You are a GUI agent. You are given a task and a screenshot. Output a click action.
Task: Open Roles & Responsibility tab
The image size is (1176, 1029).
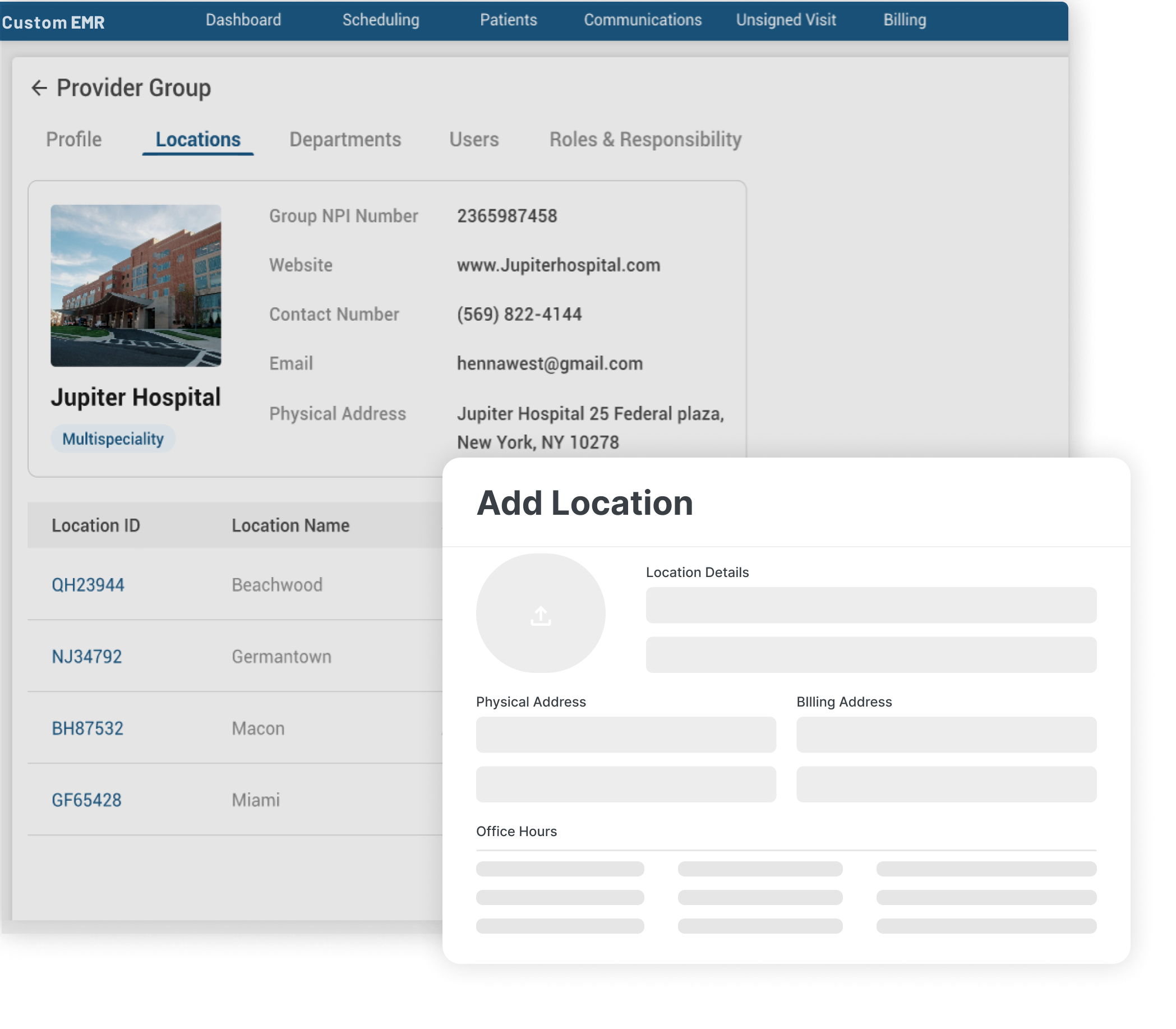[645, 140]
